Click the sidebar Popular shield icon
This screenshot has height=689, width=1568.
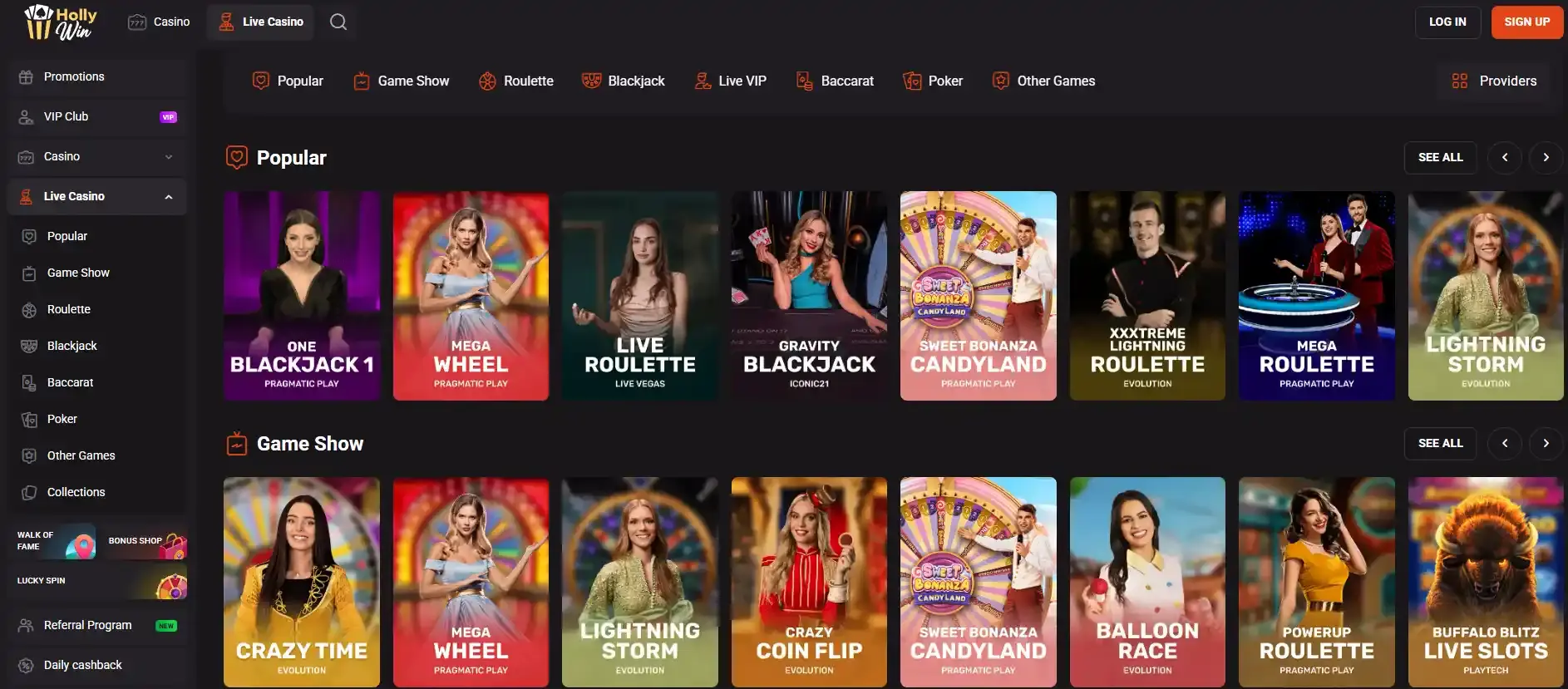(29, 236)
